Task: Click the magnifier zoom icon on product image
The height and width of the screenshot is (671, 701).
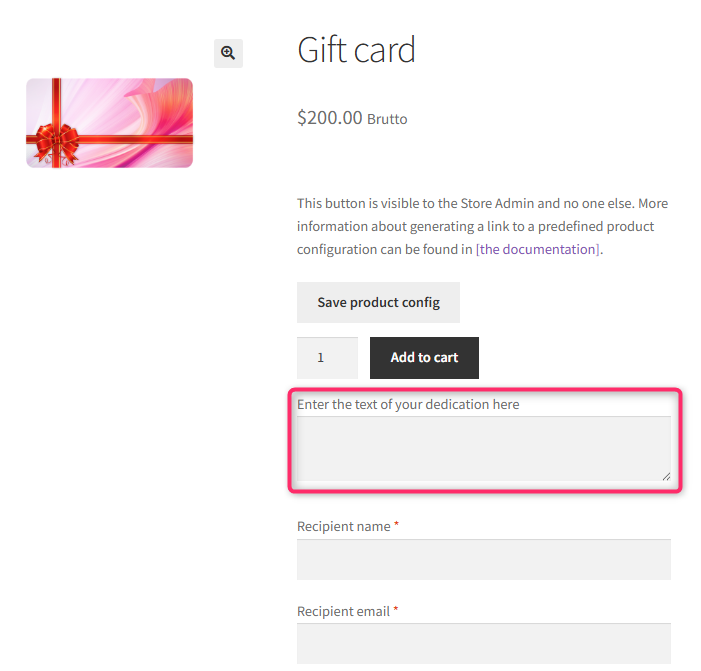Action: 228,53
